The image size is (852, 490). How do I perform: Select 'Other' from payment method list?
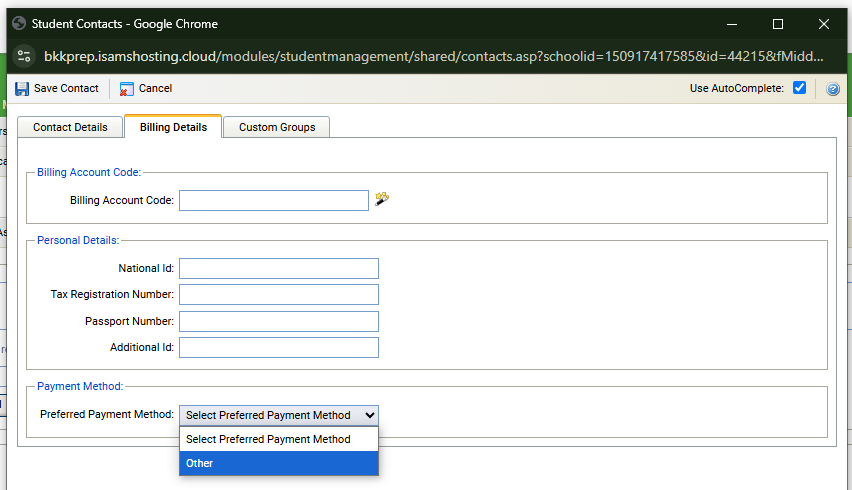[x=279, y=463]
